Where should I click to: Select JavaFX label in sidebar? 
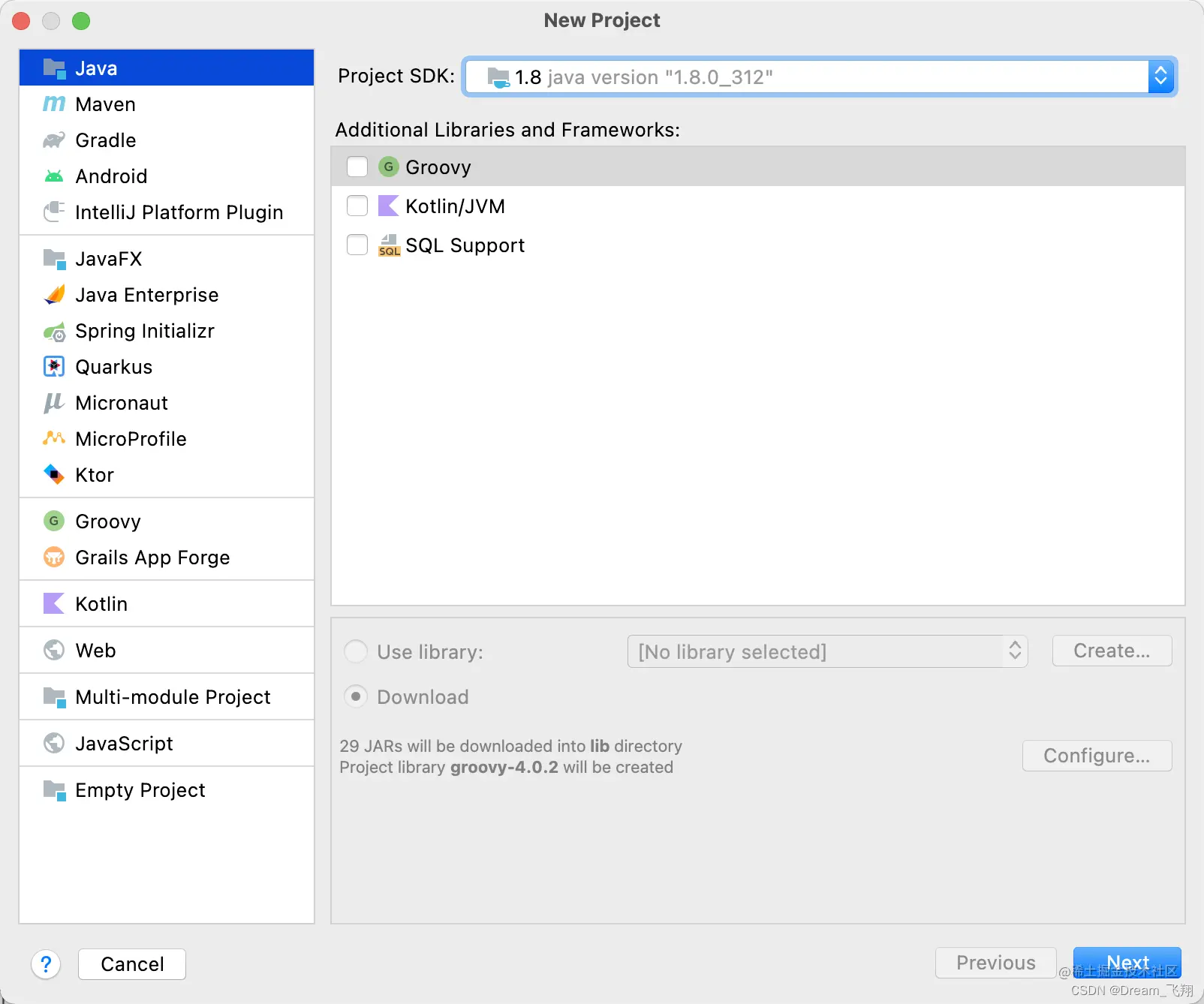109,259
